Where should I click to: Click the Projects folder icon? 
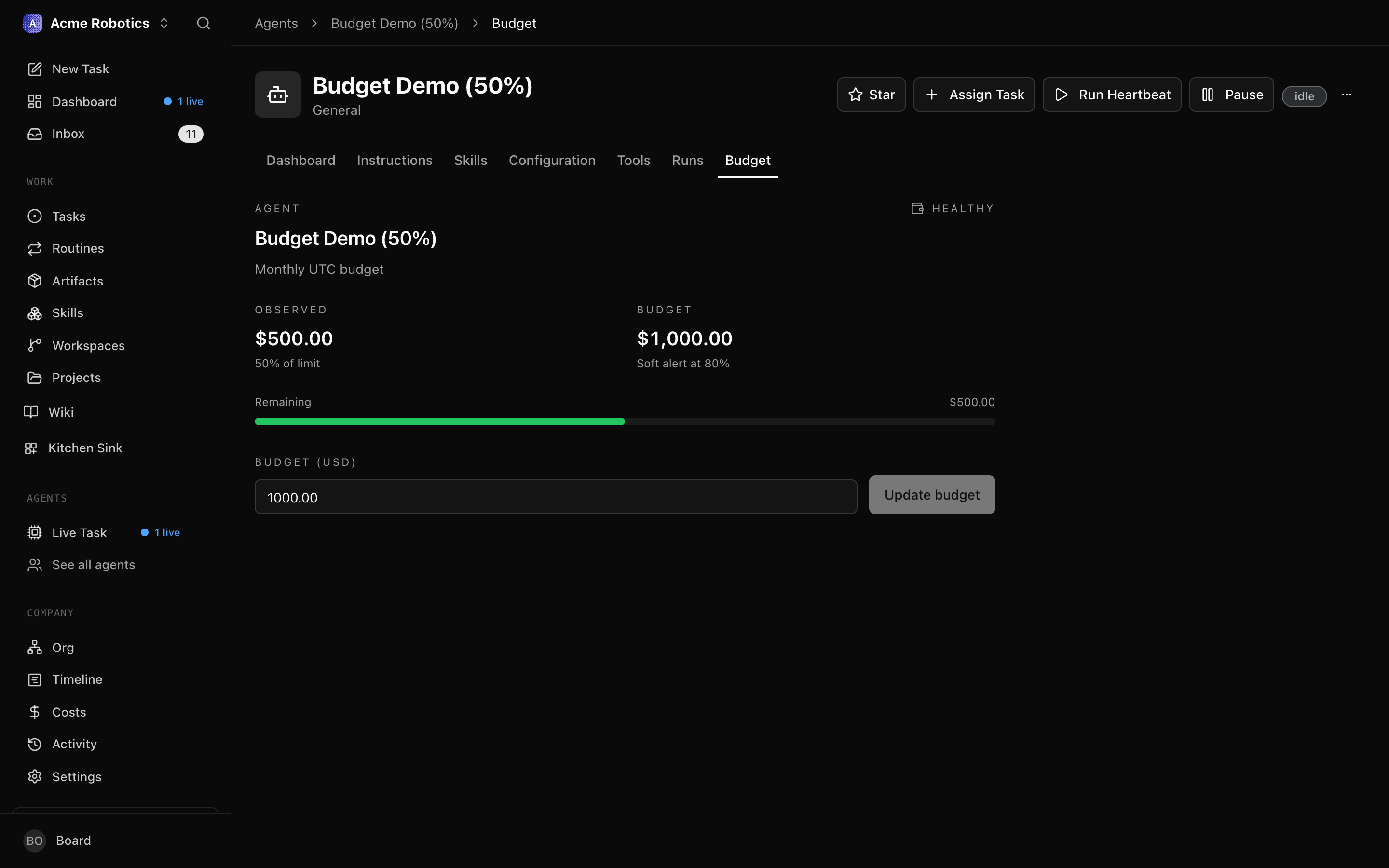pyautogui.click(x=34, y=378)
